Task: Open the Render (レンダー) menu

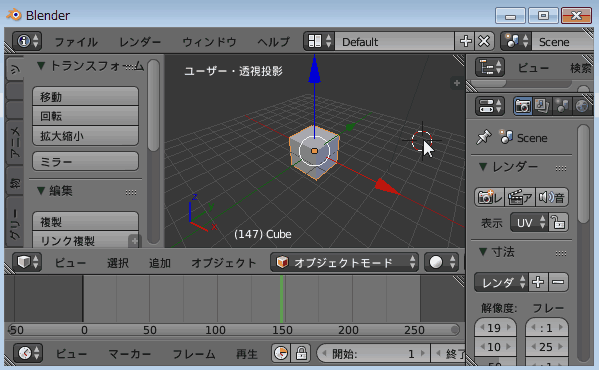Action: pos(140,42)
